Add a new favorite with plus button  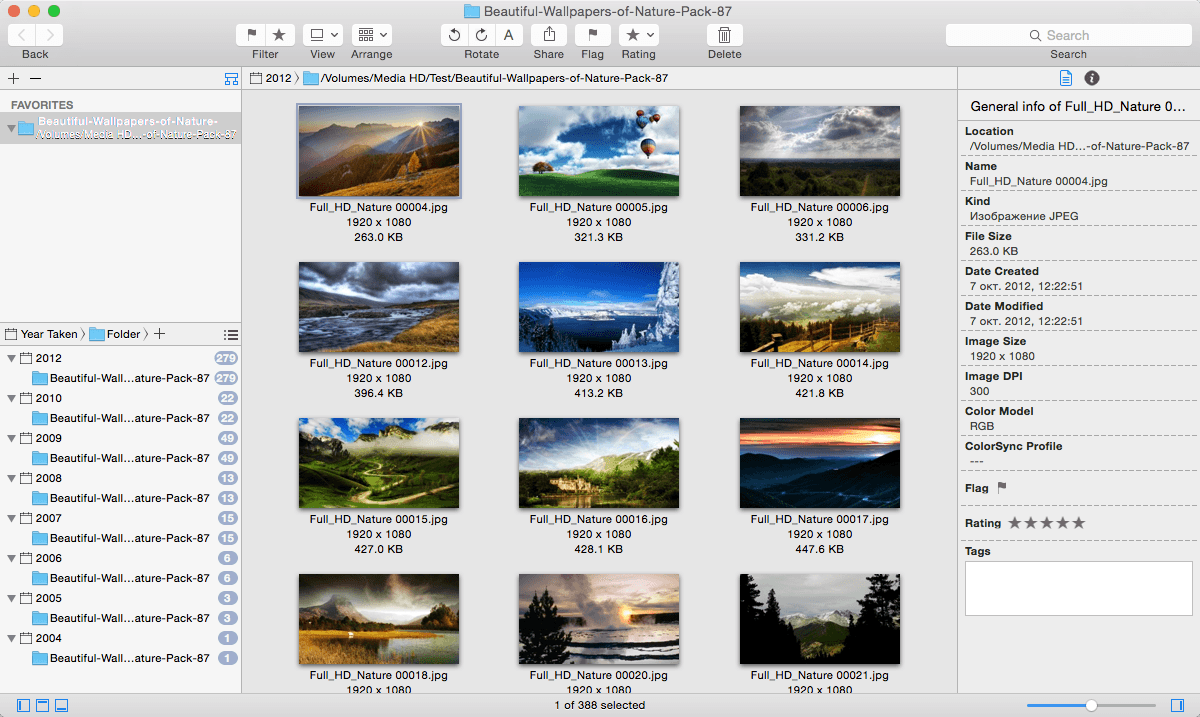(x=13, y=78)
